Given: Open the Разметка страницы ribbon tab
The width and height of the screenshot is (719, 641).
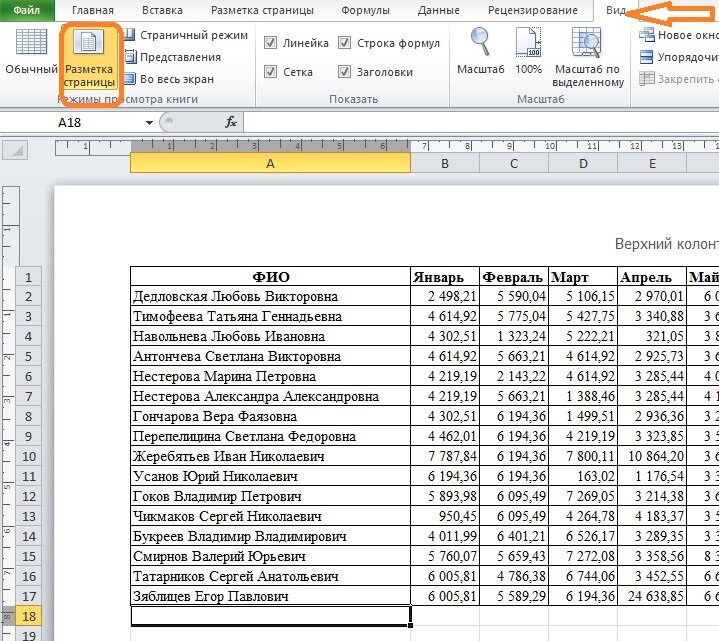Looking at the screenshot, I should 262,10.
